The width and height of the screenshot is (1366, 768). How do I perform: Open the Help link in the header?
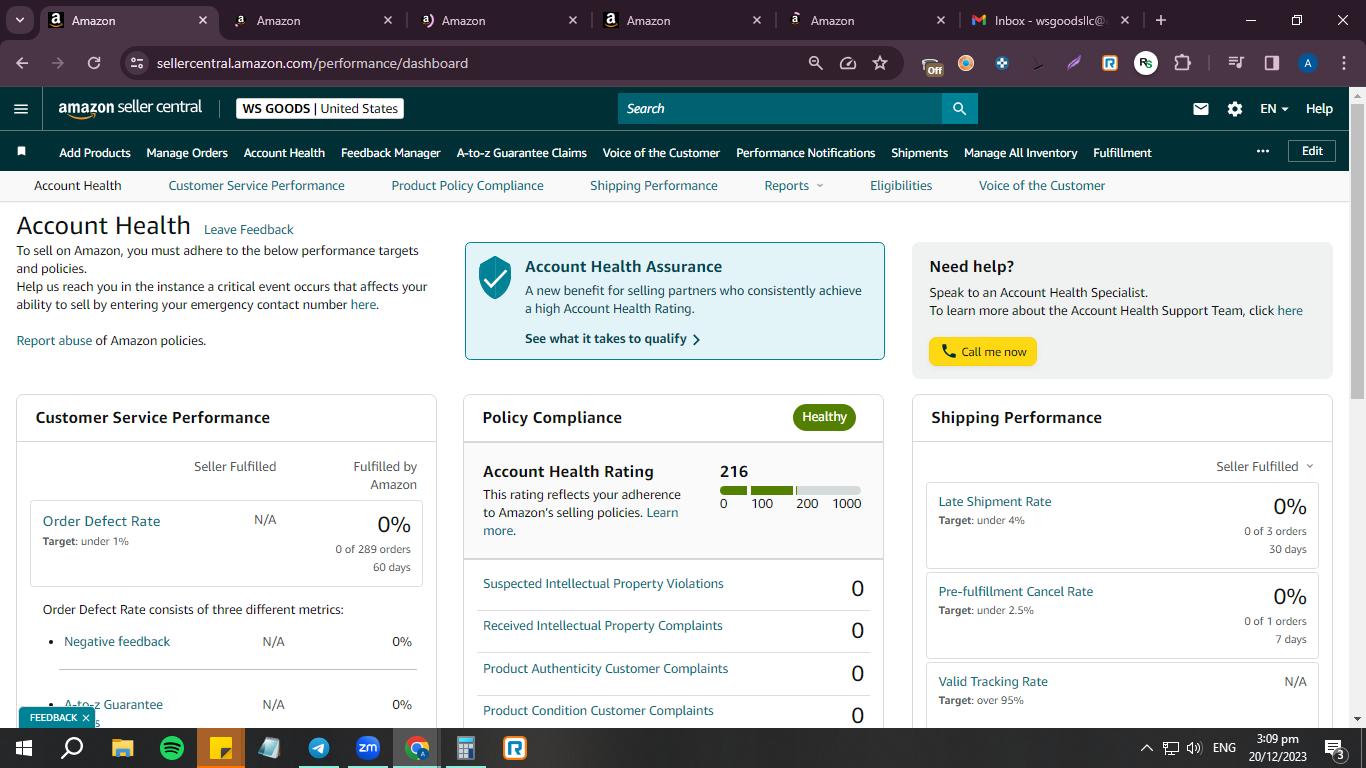(1319, 109)
